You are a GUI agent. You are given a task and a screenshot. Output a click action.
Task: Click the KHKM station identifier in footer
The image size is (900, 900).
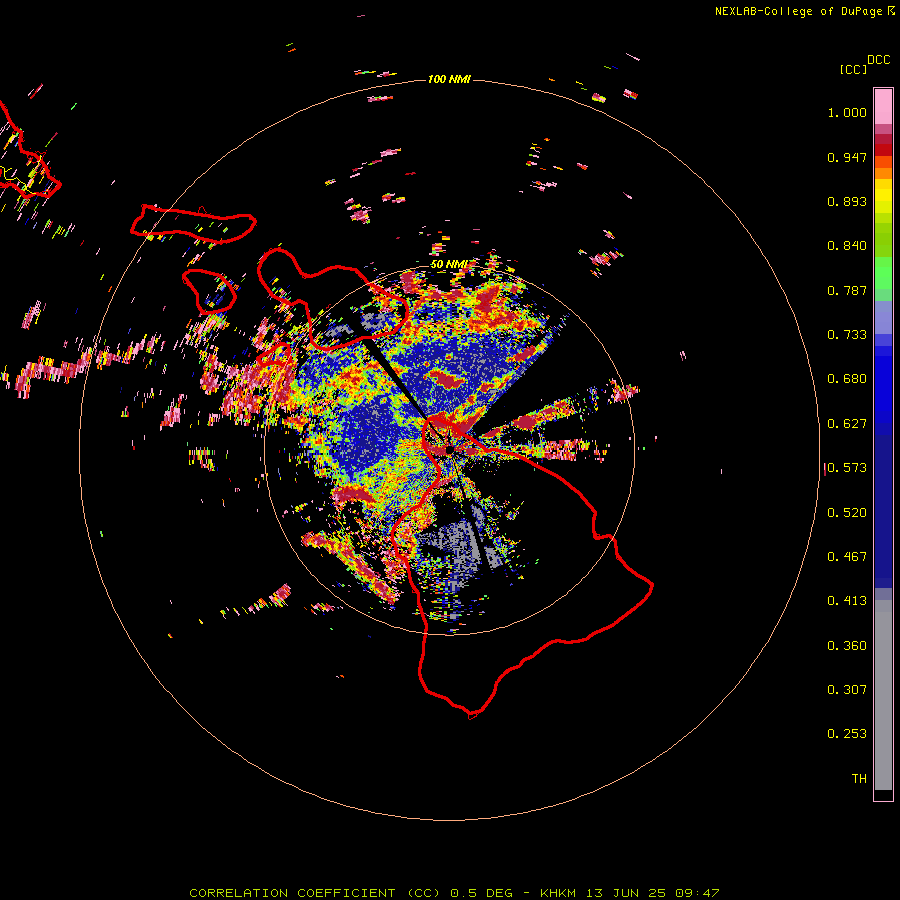click(x=557, y=893)
